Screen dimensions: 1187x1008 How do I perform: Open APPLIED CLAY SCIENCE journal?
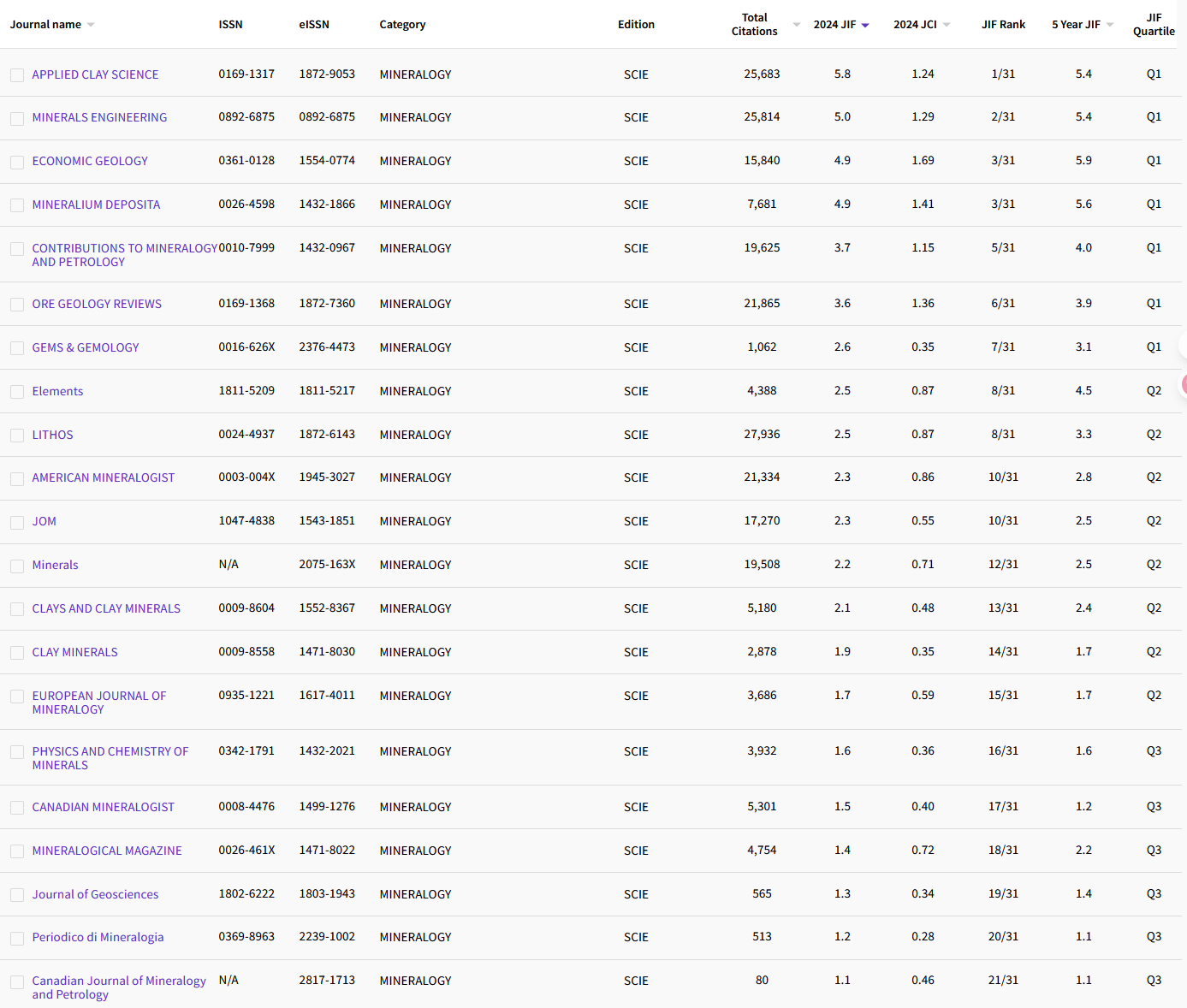point(95,74)
